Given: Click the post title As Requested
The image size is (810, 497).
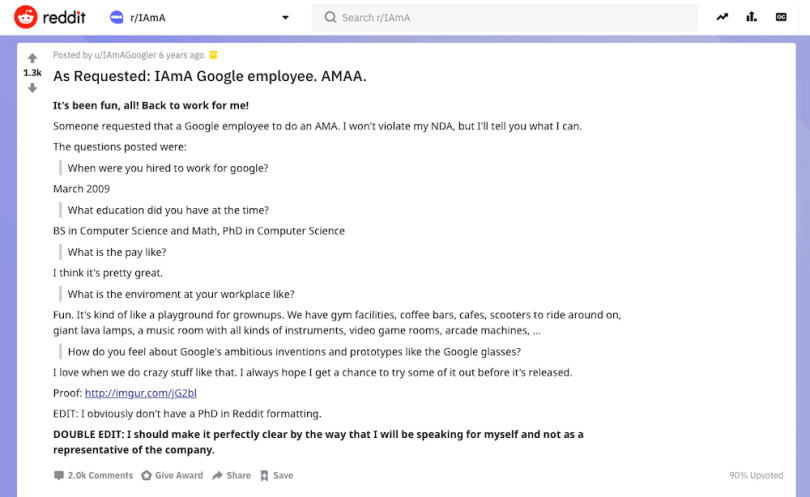Looking at the screenshot, I should [210, 76].
